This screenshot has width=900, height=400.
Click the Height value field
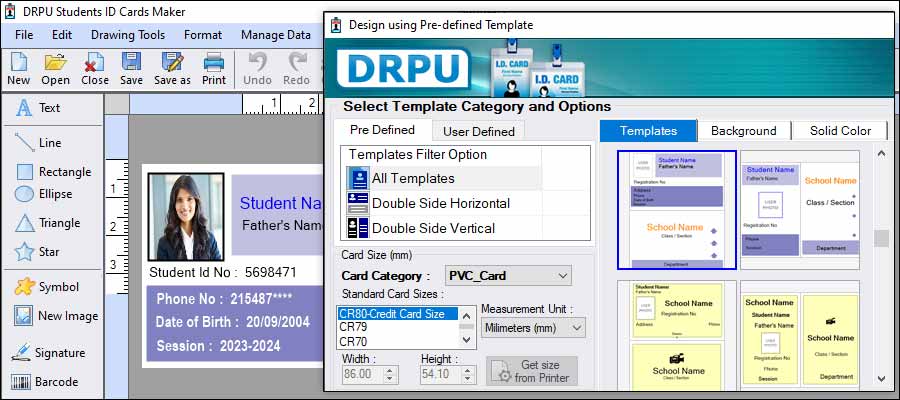(441, 375)
